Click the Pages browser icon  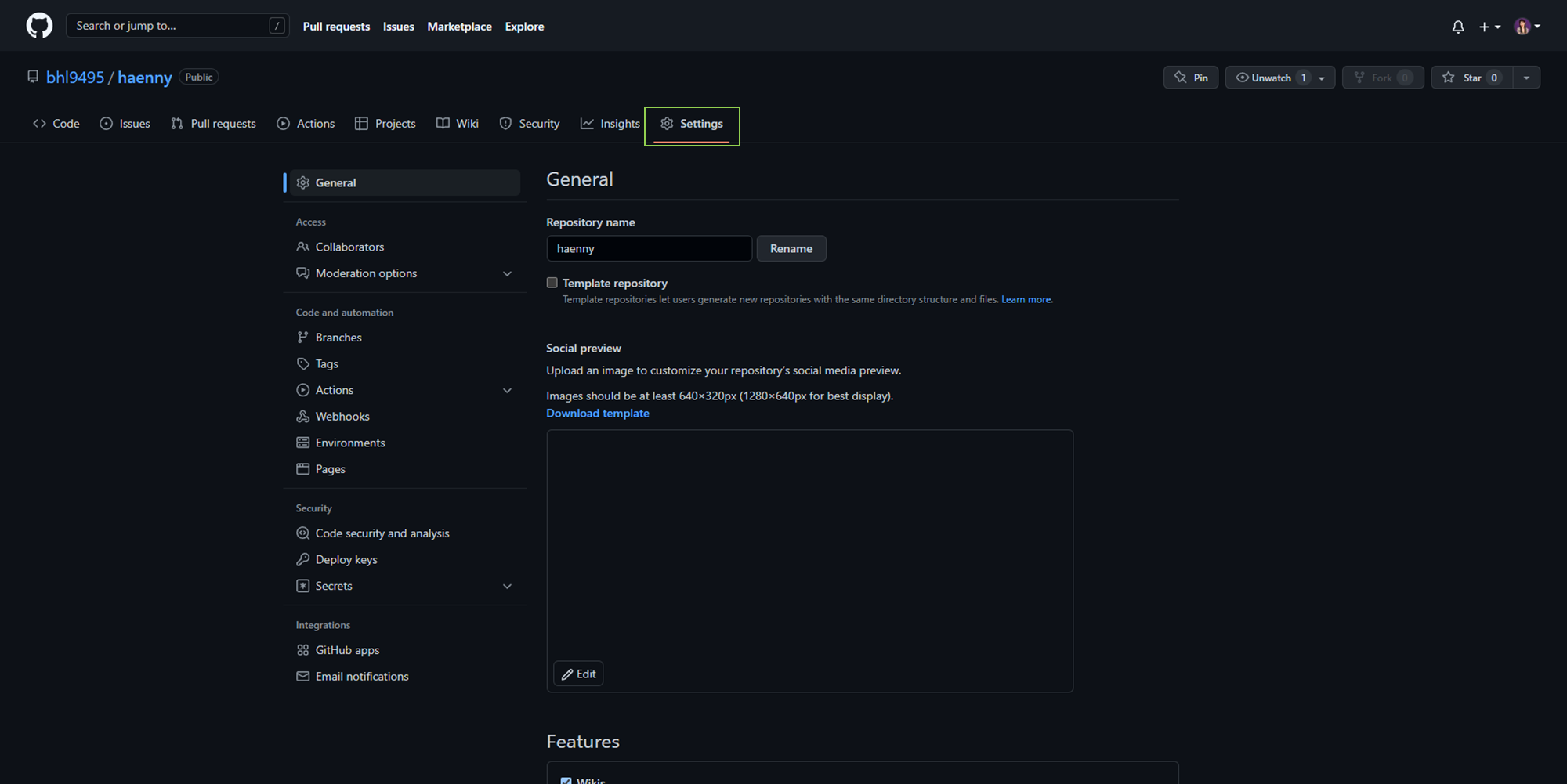coord(303,469)
